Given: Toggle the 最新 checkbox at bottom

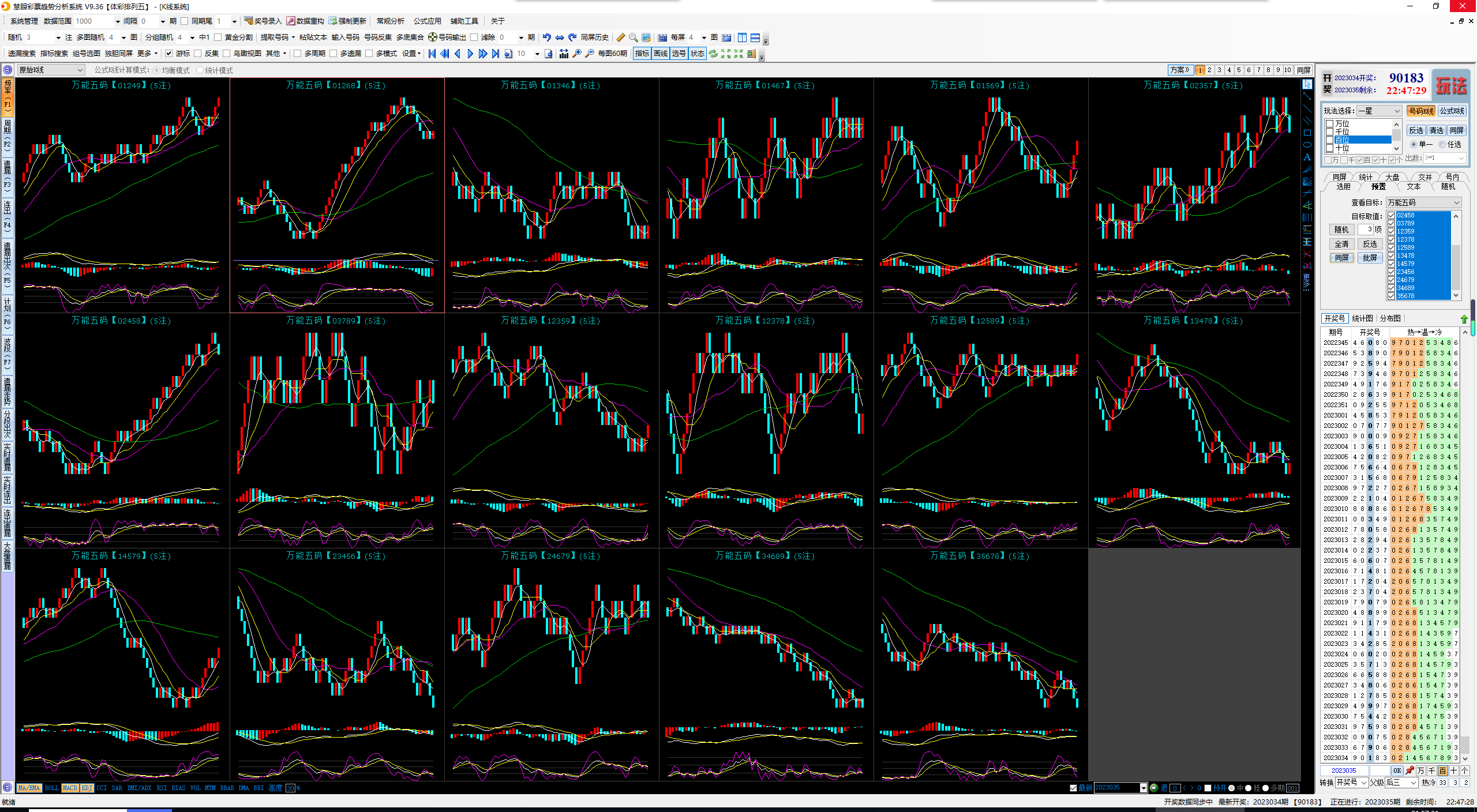Looking at the screenshot, I should point(1073,787).
